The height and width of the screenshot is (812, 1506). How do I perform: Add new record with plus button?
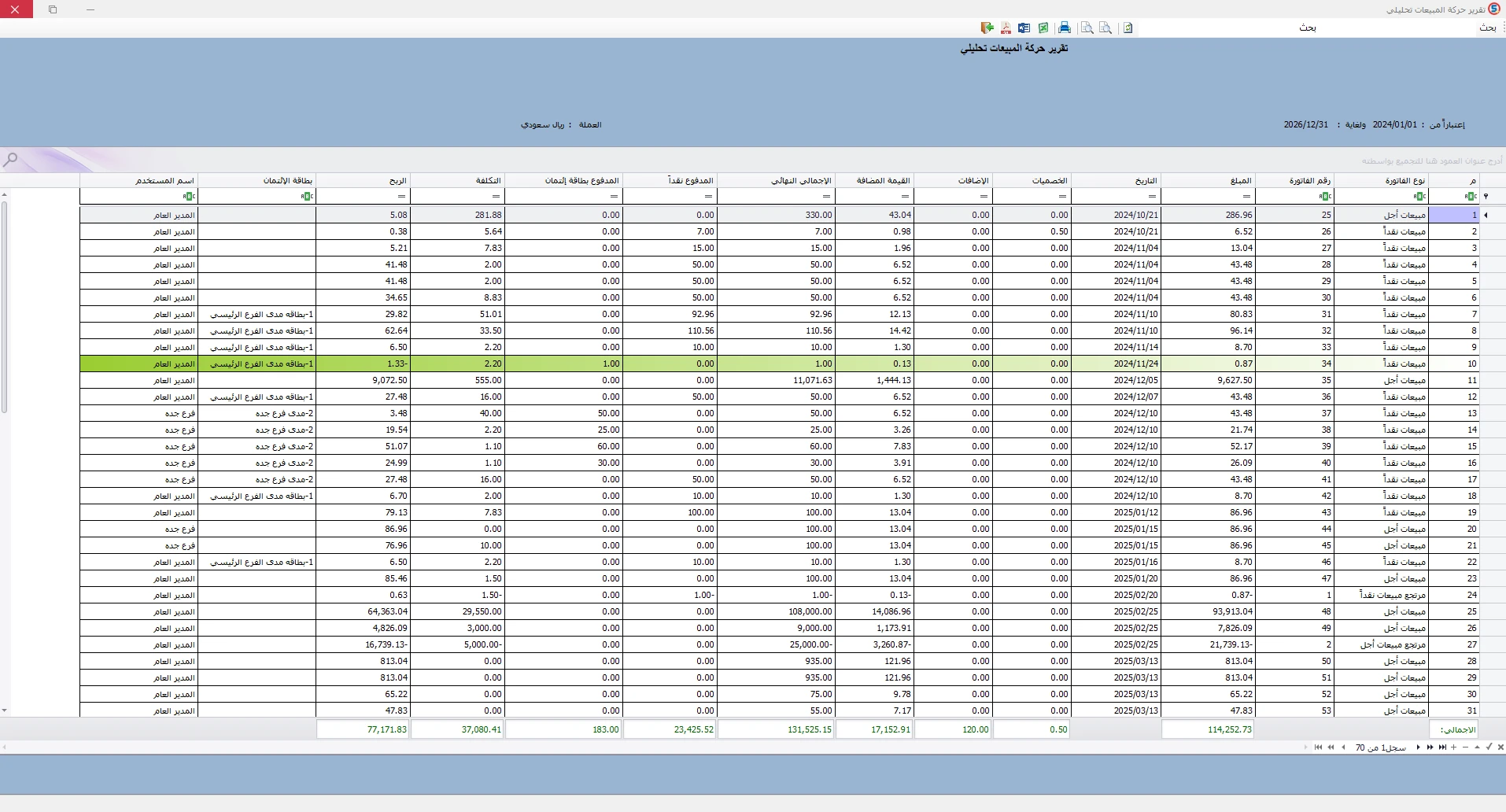coord(1454,747)
